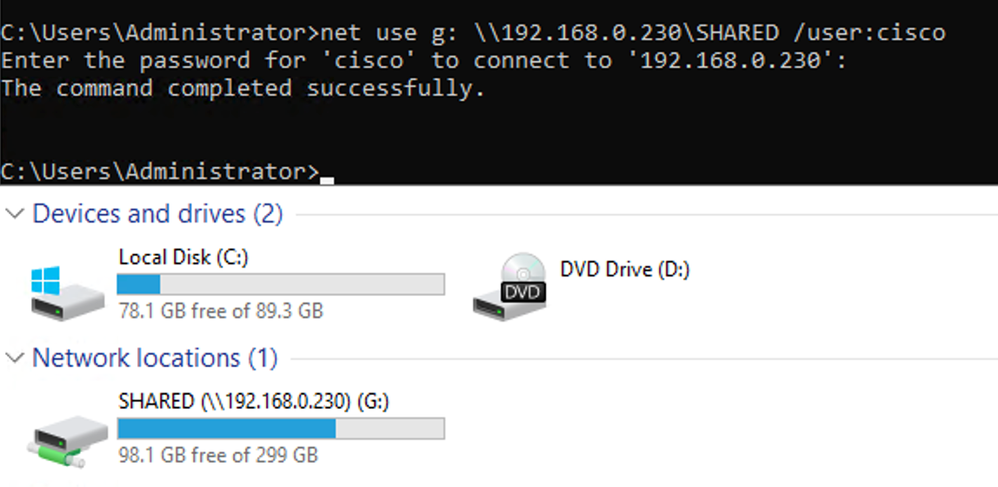Click the 'command completed successfully' message
998x487 pixels.
click(243, 88)
